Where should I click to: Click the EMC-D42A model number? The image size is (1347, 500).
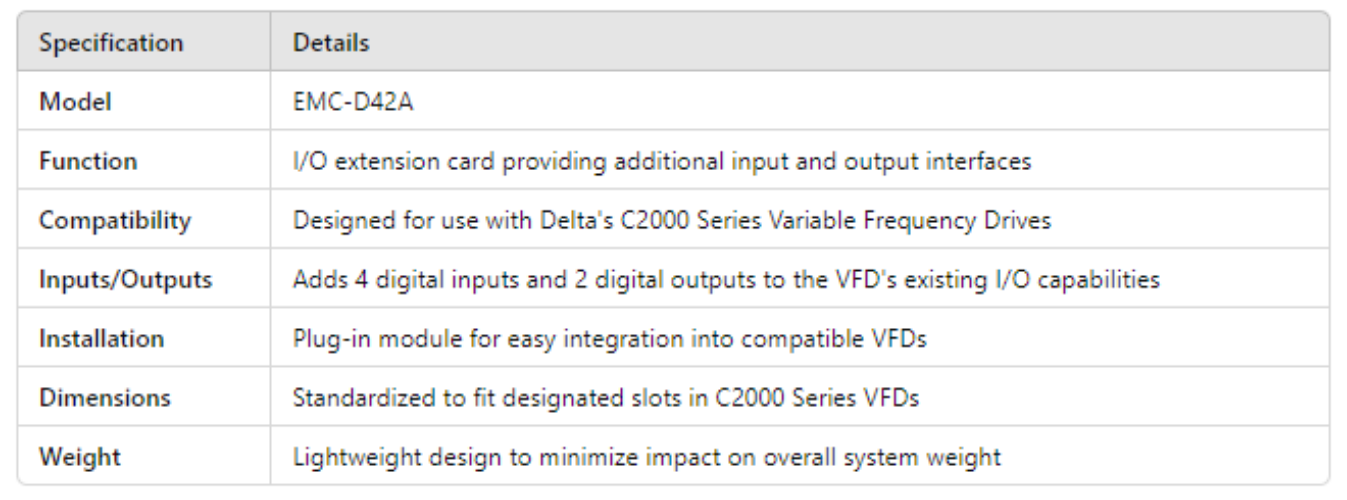pos(353,102)
